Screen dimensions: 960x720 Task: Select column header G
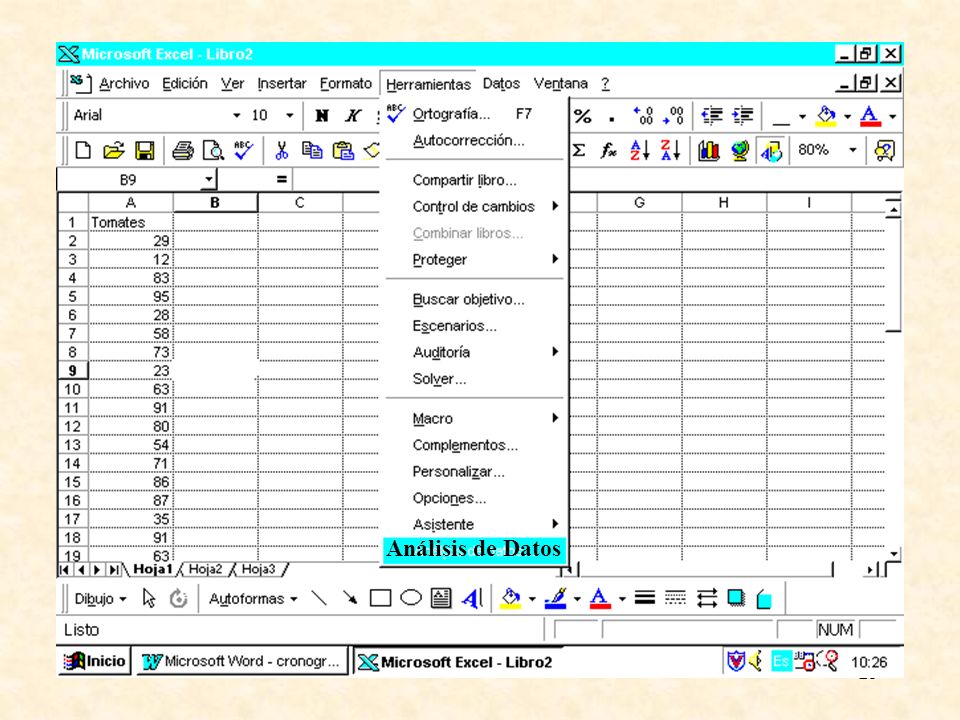(x=639, y=203)
